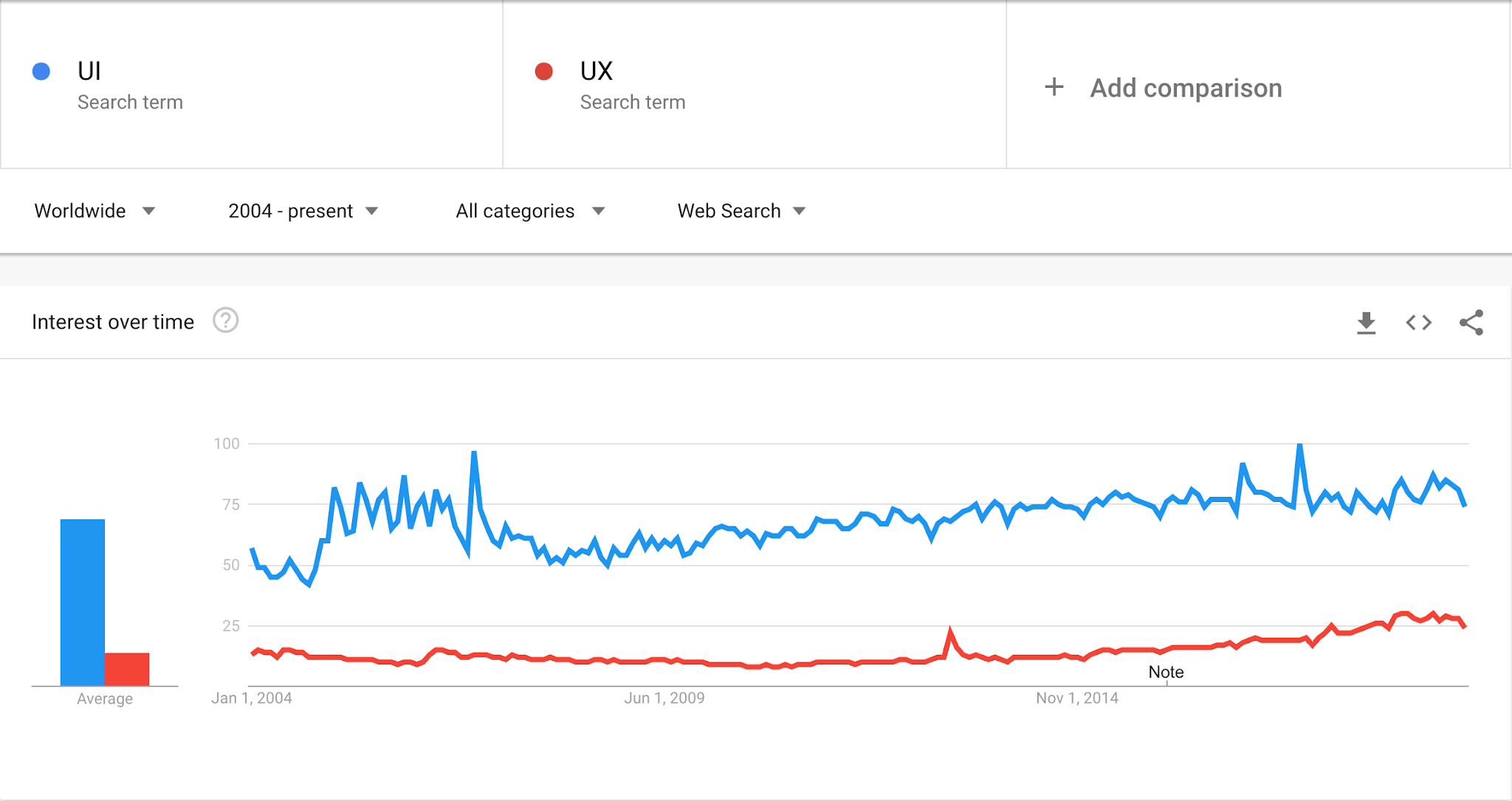Screen dimensions: 1512x801
Task: Click the red dot beside UX
Action: click(x=544, y=72)
